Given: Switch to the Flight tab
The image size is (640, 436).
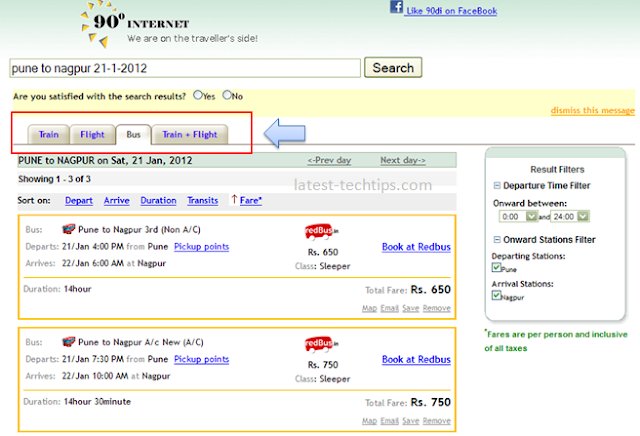Looking at the screenshot, I should point(92,134).
